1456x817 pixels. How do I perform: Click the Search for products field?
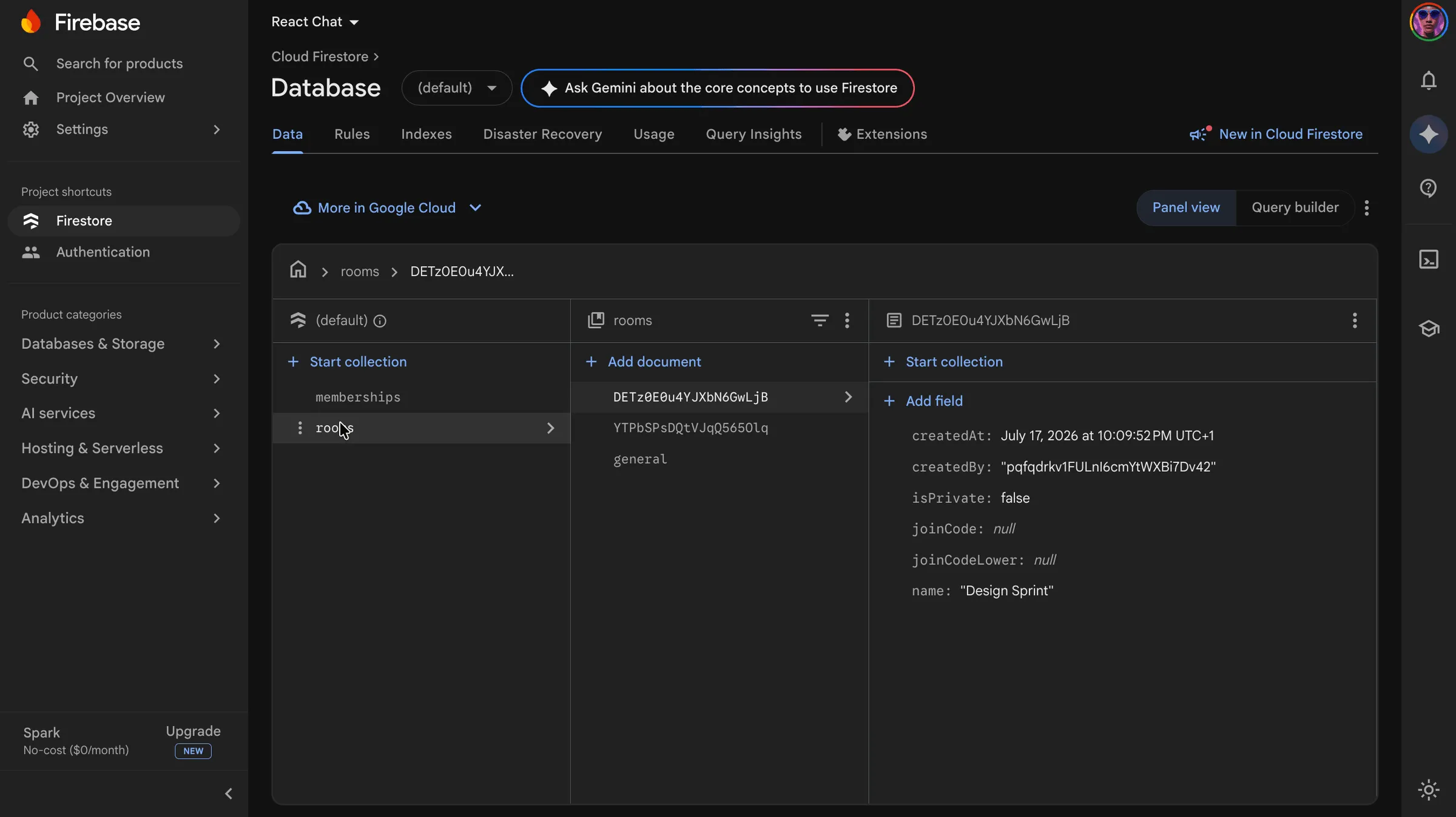(120, 64)
